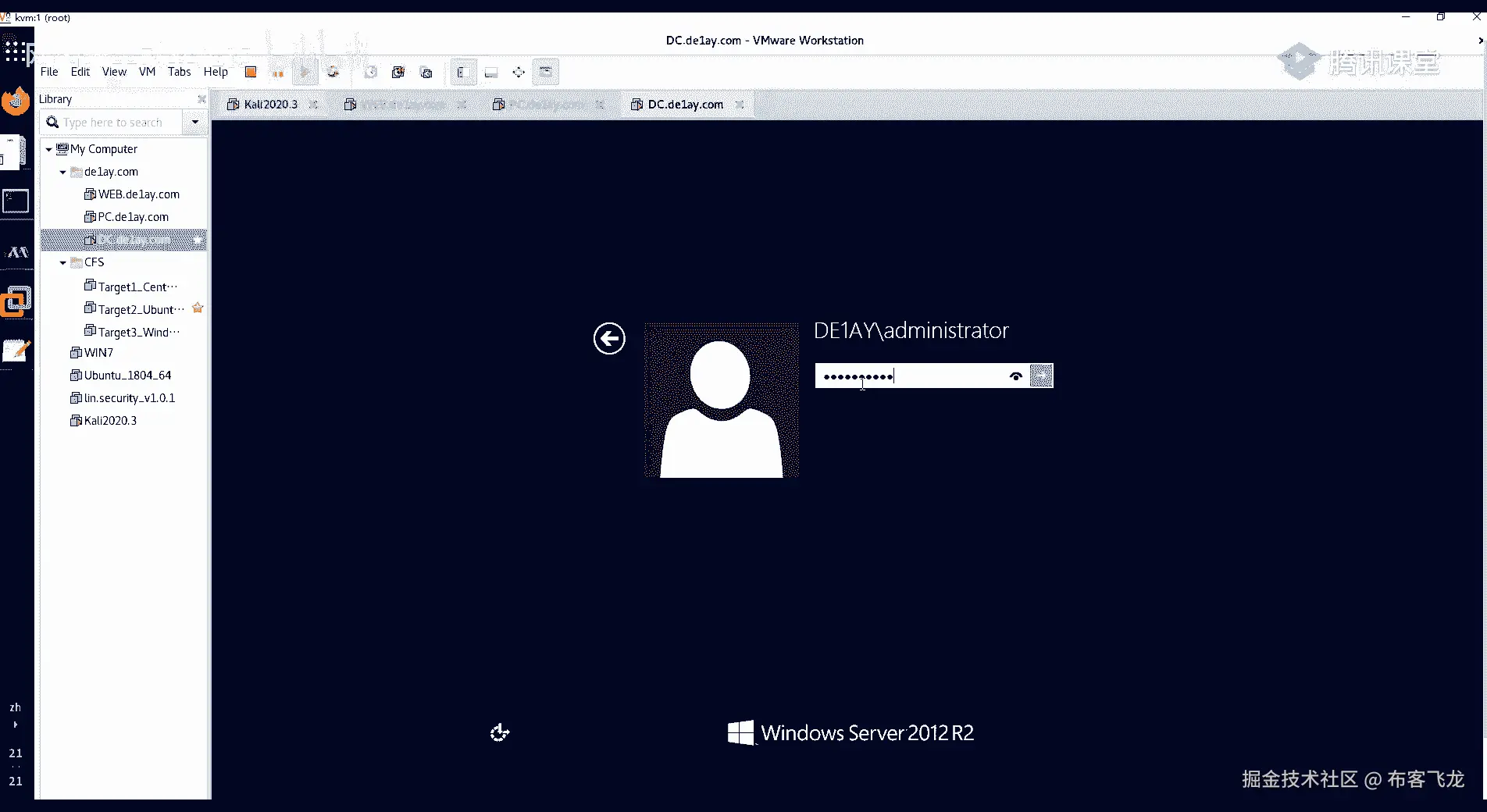Select Kali2020.3 in the library tree
The image size is (1487, 812).
110,421
